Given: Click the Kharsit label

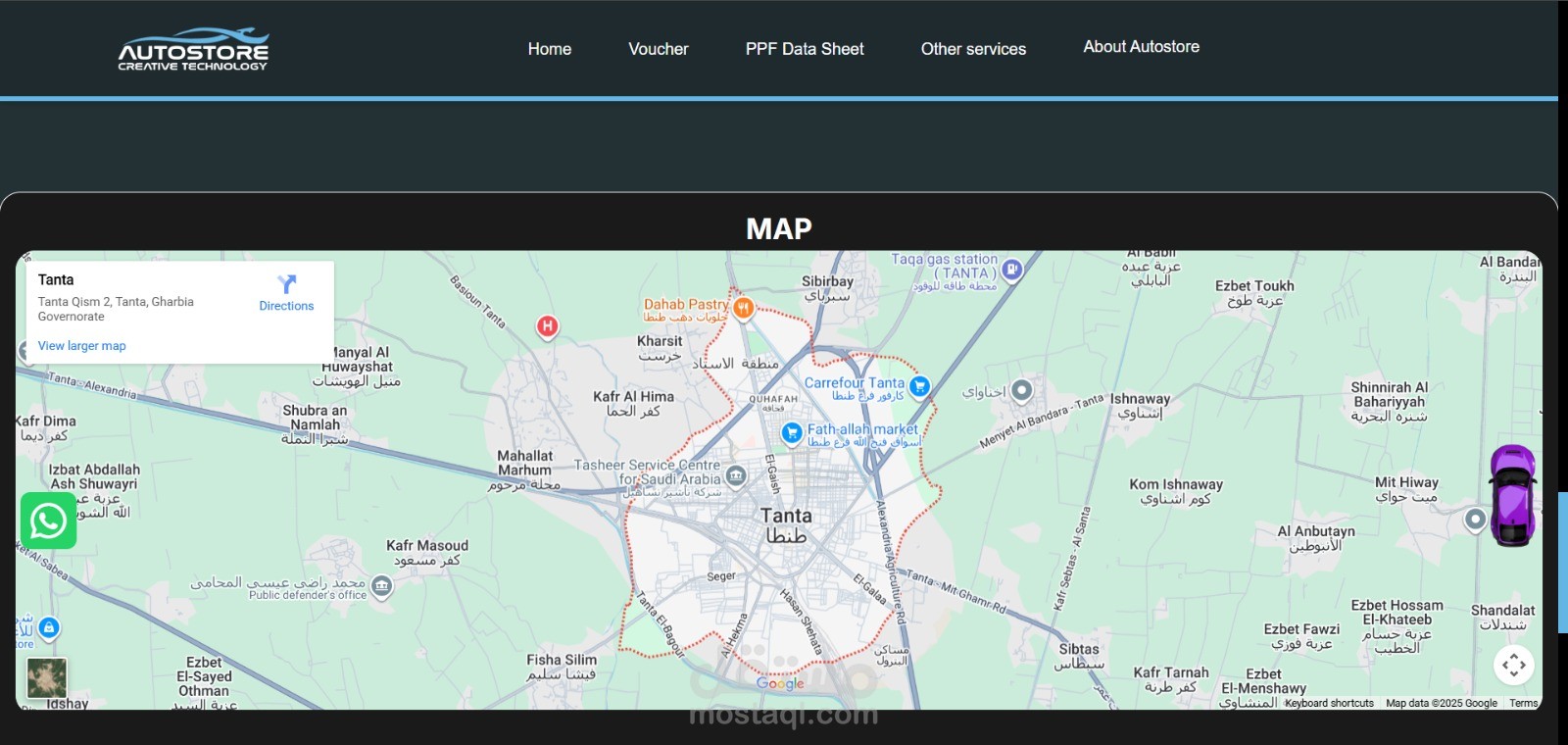Looking at the screenshot, I should point(660,348).
